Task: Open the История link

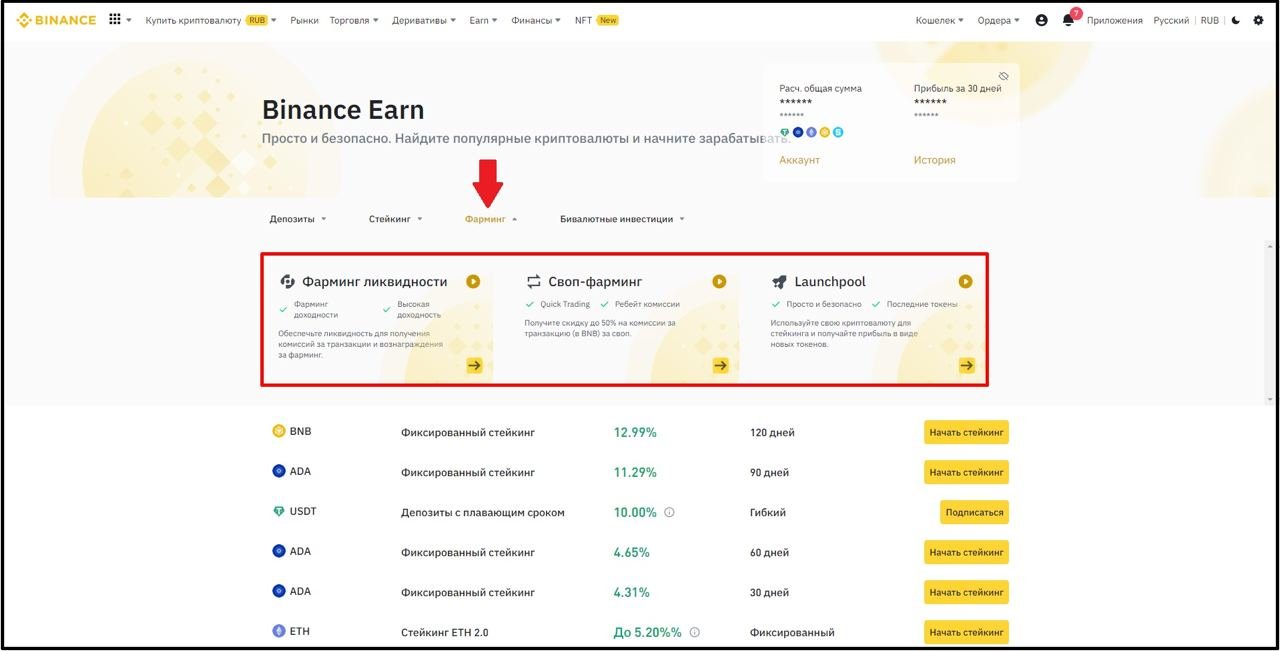Action: (934, 160)
